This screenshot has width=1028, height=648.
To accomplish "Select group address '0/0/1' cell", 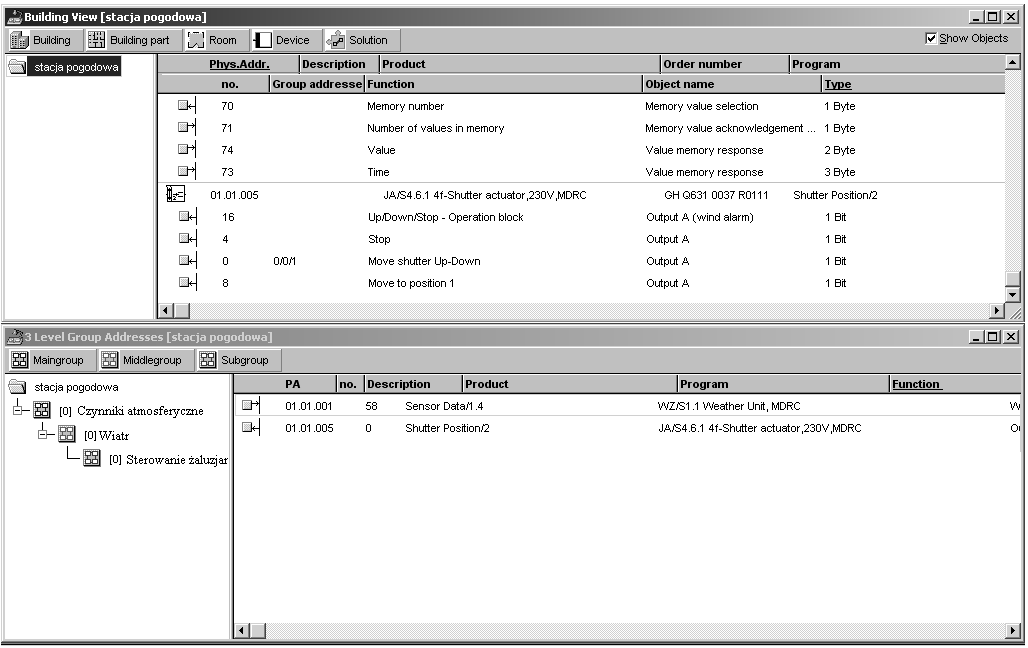I will [285, 261].
